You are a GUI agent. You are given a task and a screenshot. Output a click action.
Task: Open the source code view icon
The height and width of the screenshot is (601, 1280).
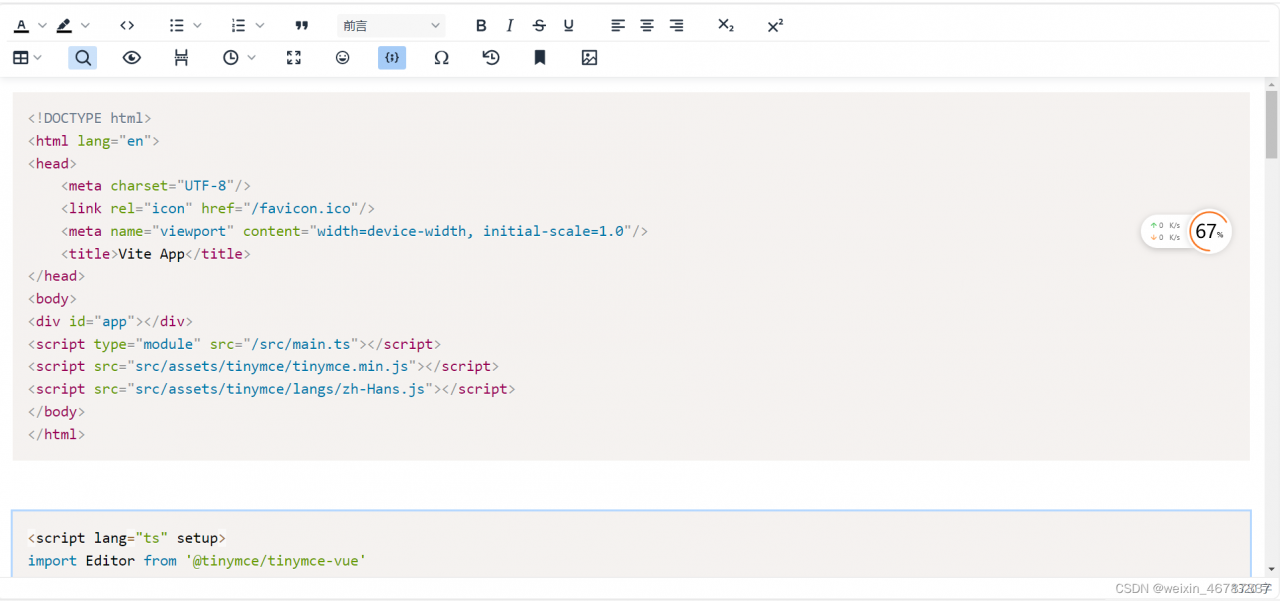127,25
